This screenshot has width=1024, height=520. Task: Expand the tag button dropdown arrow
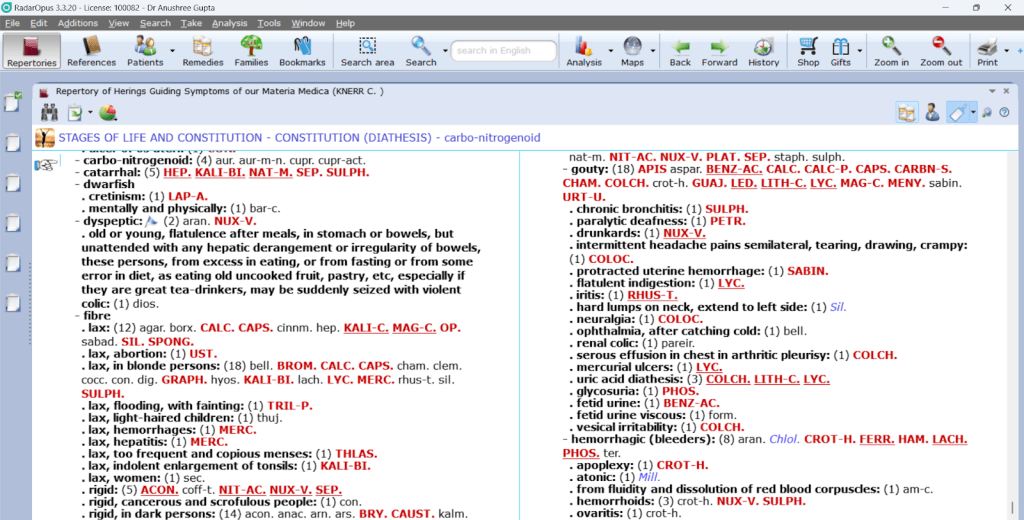pyautogui.click(x=972, y=112)
